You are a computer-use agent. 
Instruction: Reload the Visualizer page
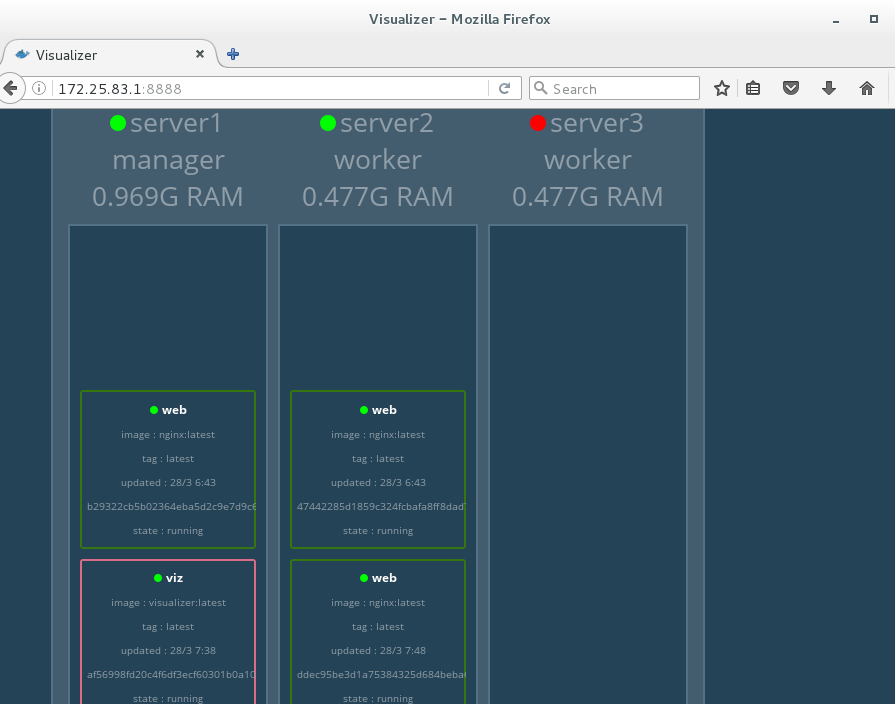(505, 88)
